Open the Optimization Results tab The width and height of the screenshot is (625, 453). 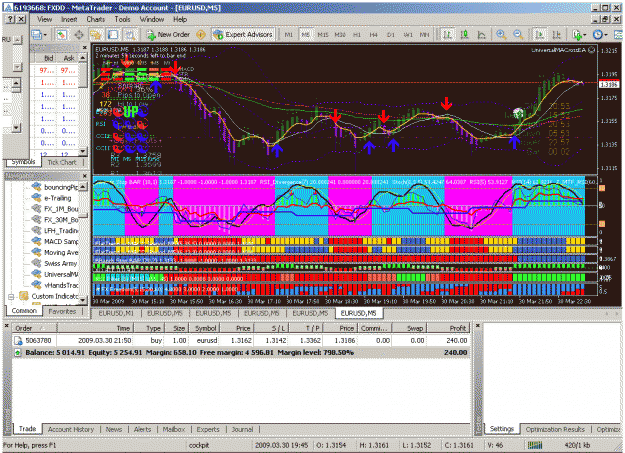coord(555,429)
